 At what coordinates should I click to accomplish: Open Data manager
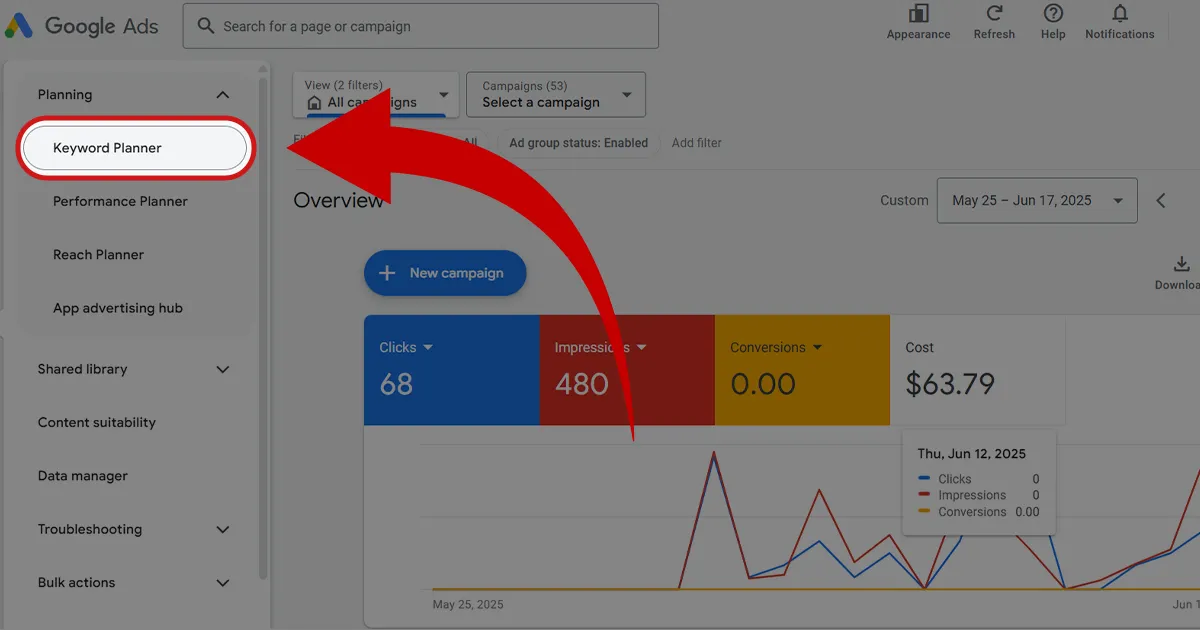83,476
